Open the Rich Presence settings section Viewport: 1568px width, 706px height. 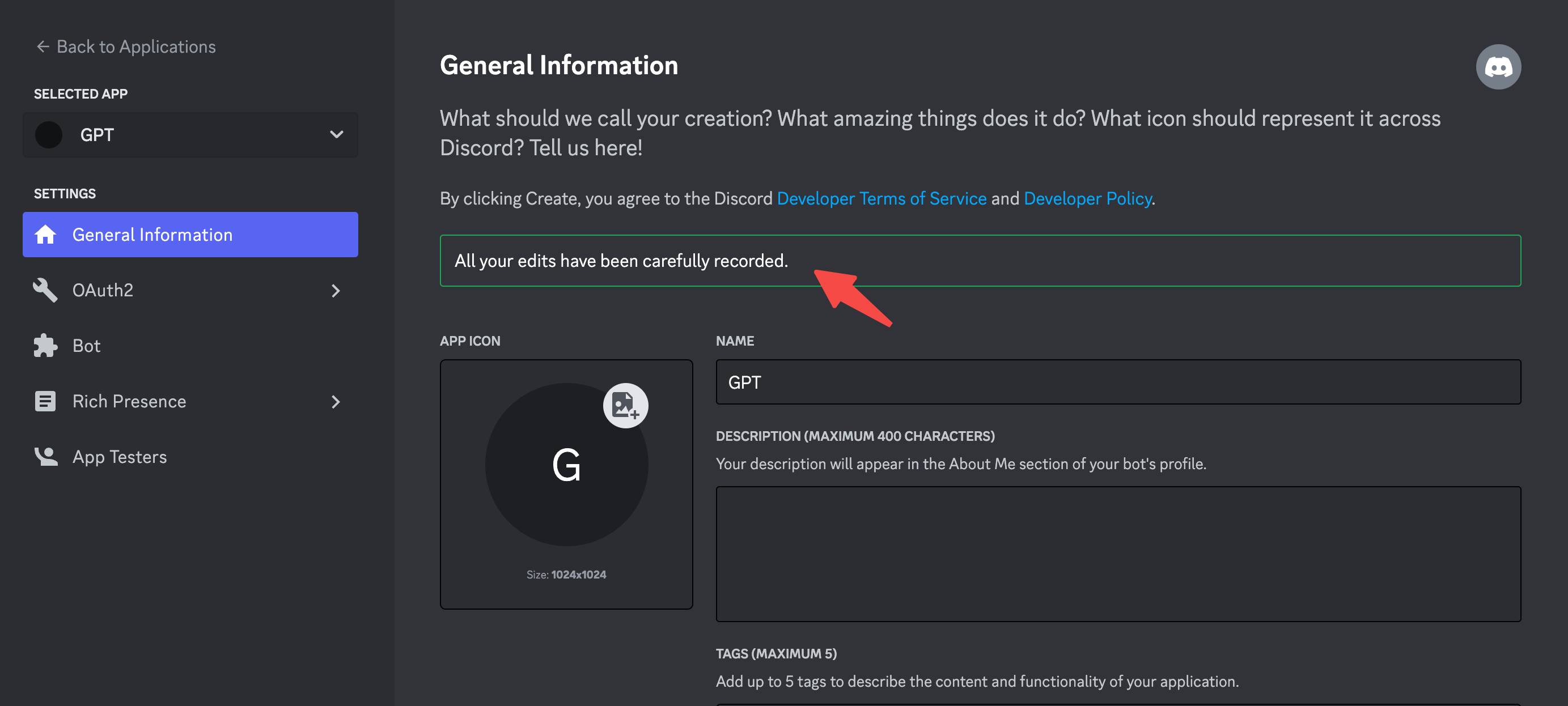pos(190,401)
